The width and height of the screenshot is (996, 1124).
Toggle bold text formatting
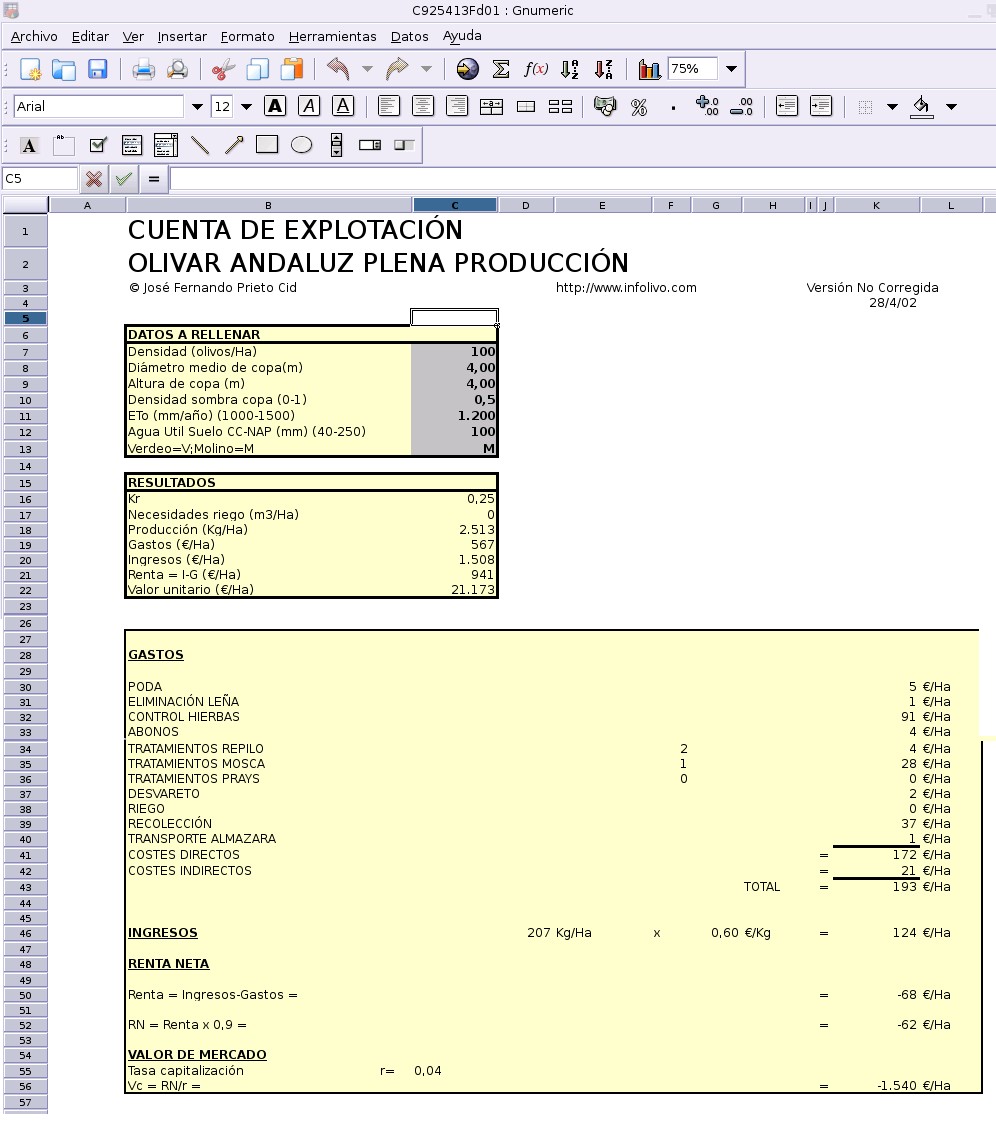tap(275, 106)
